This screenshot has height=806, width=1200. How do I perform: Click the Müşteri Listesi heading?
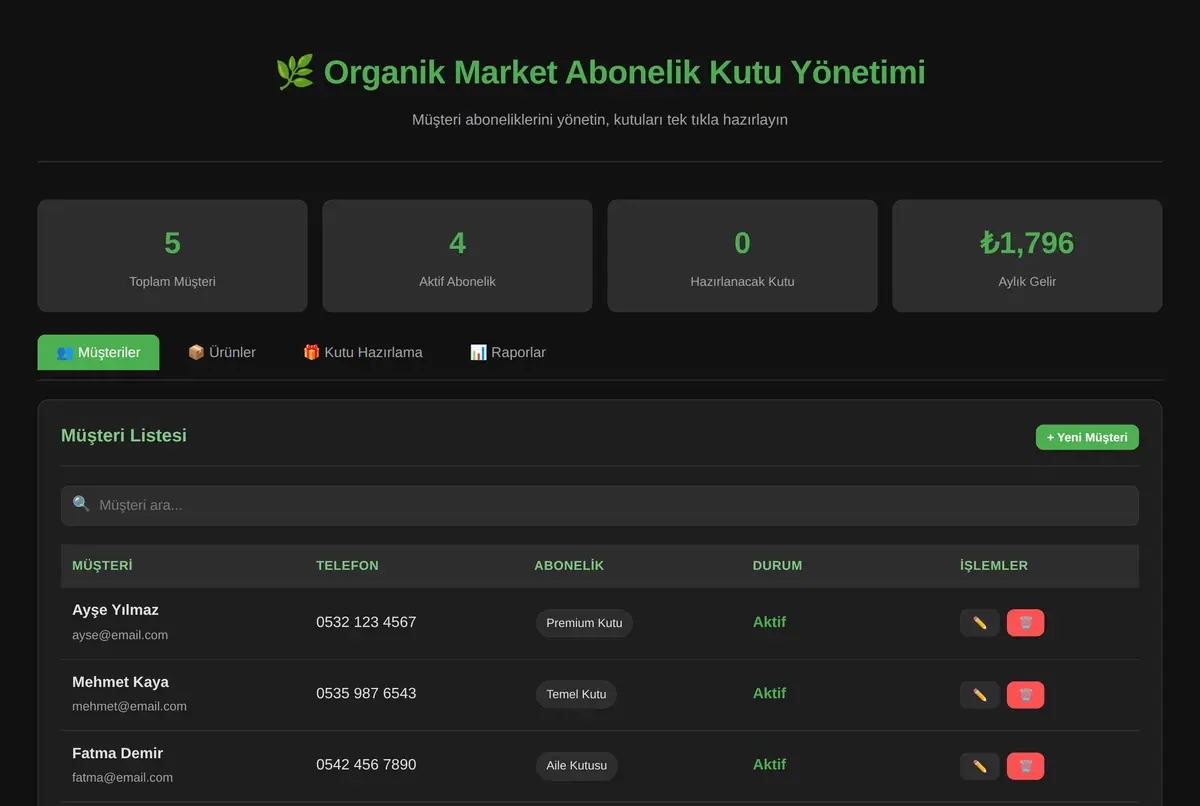[124, 435]
